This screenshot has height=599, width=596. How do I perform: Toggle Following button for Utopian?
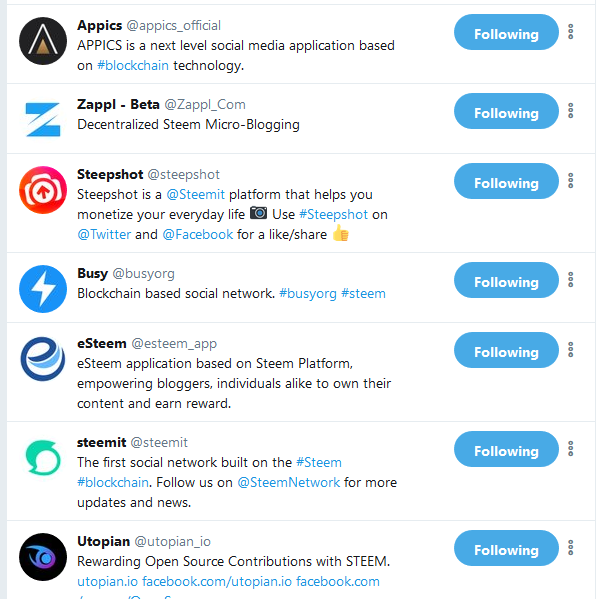pos(506,548)
